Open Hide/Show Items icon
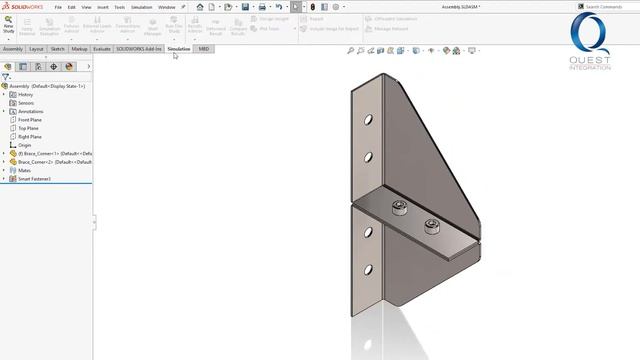Viewport: 640px width, 360px height. tap(431, 51)
